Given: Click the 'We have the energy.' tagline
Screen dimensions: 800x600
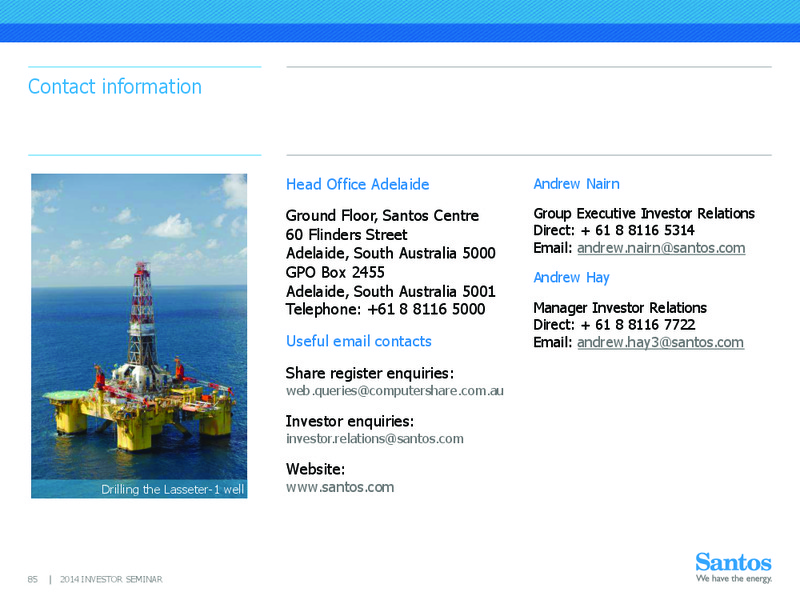Looking at the screenshot, I should [x=734, y=579].
